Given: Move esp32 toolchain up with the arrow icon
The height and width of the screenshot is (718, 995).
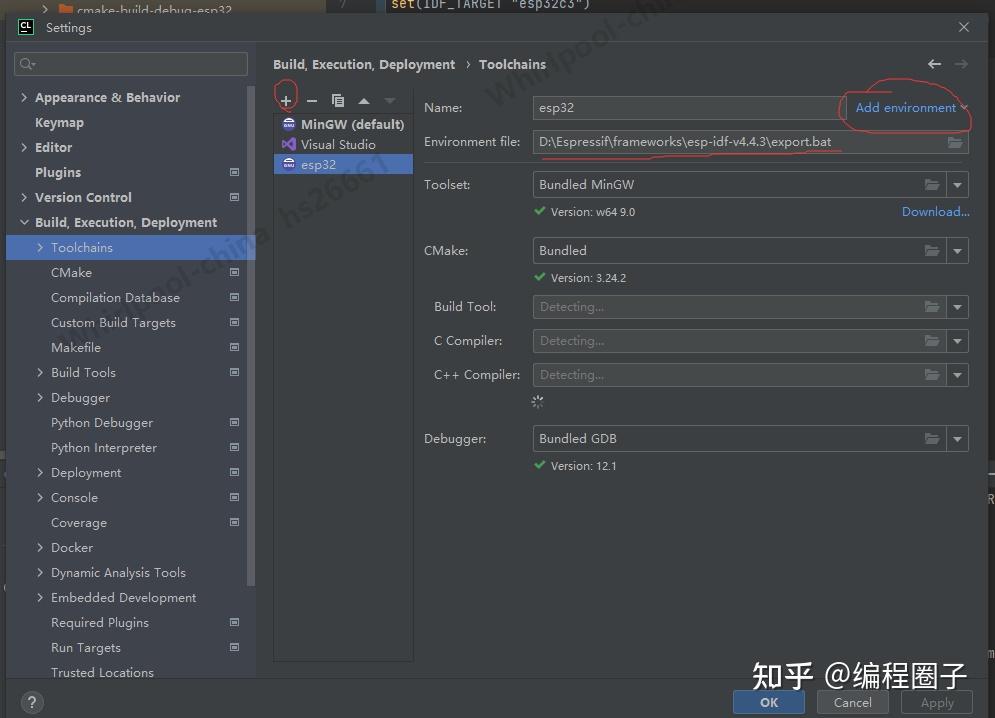Looking at the screenshot, I should [x=363, y=99].
